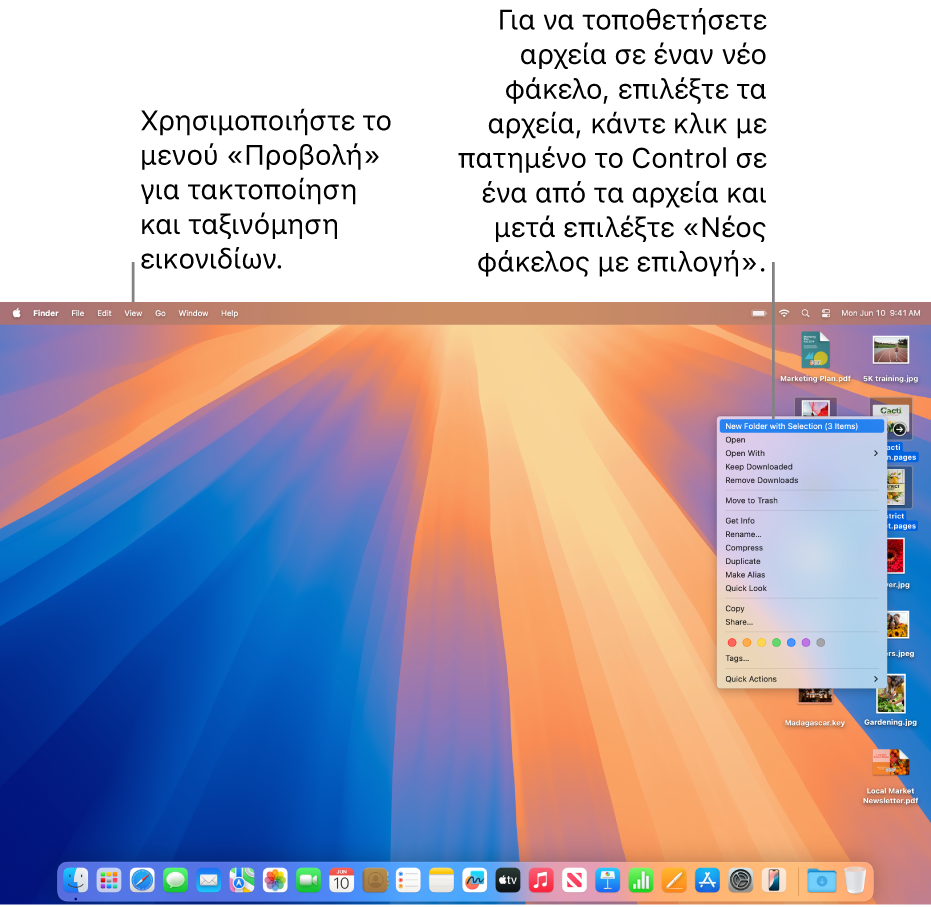Open Launchpad in the Dock
Screen dimensions: 931x907
109,880
